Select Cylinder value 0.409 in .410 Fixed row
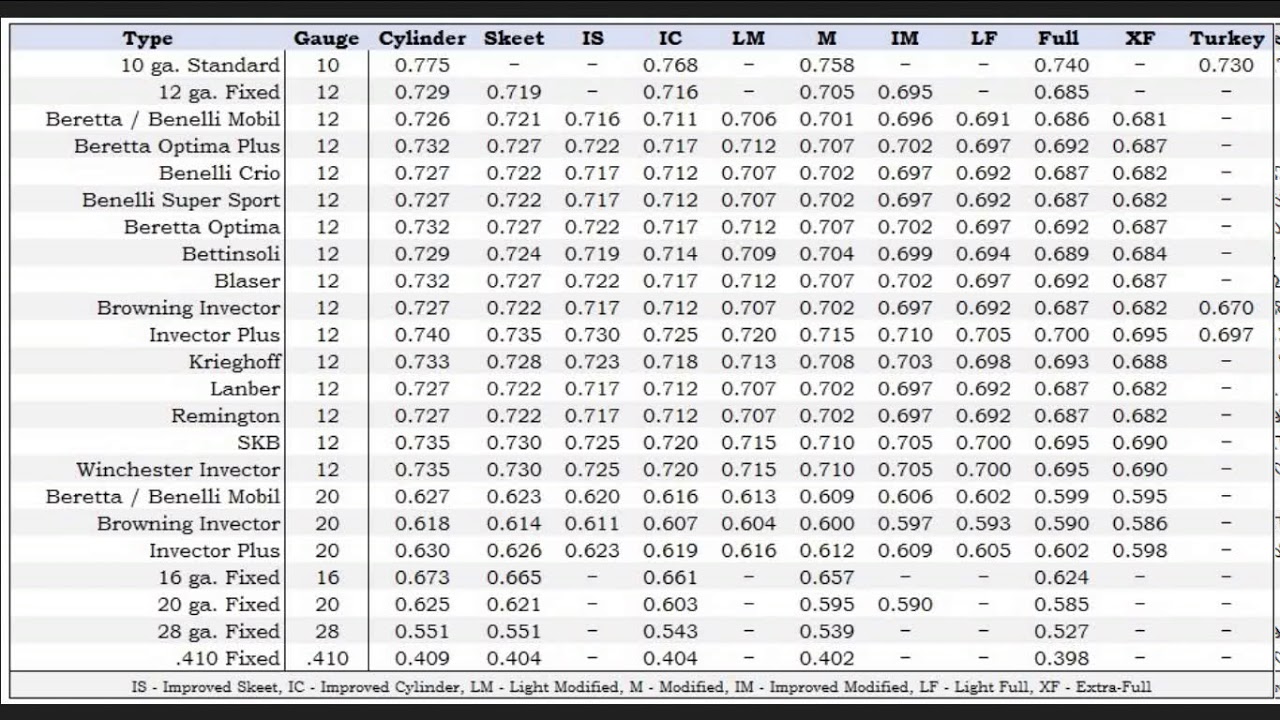This screenshot has height=720, width=1280. pos(422,659)
